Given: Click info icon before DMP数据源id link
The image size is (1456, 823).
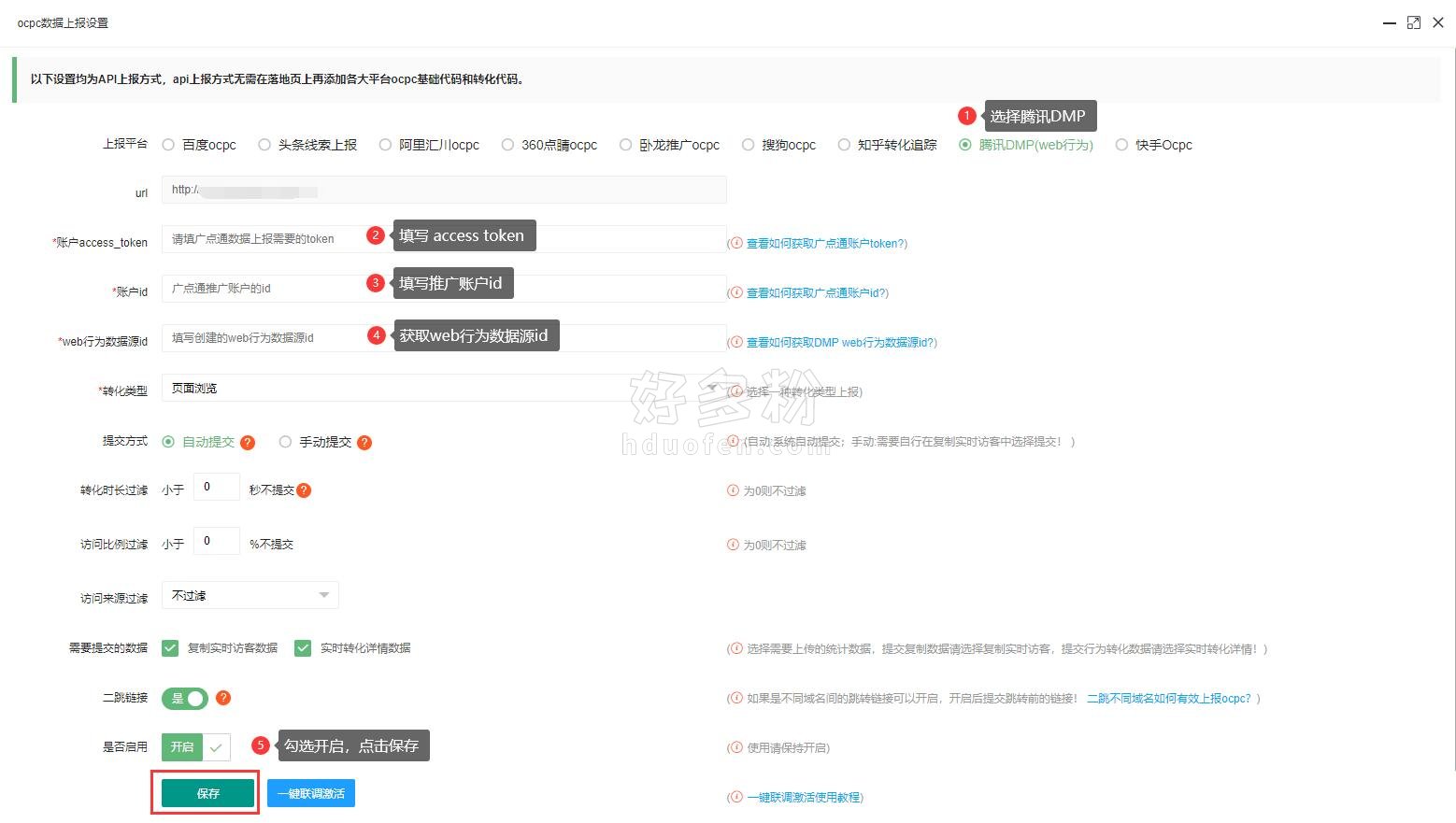Looking at the screenshot, I should (x=736, y=342).
